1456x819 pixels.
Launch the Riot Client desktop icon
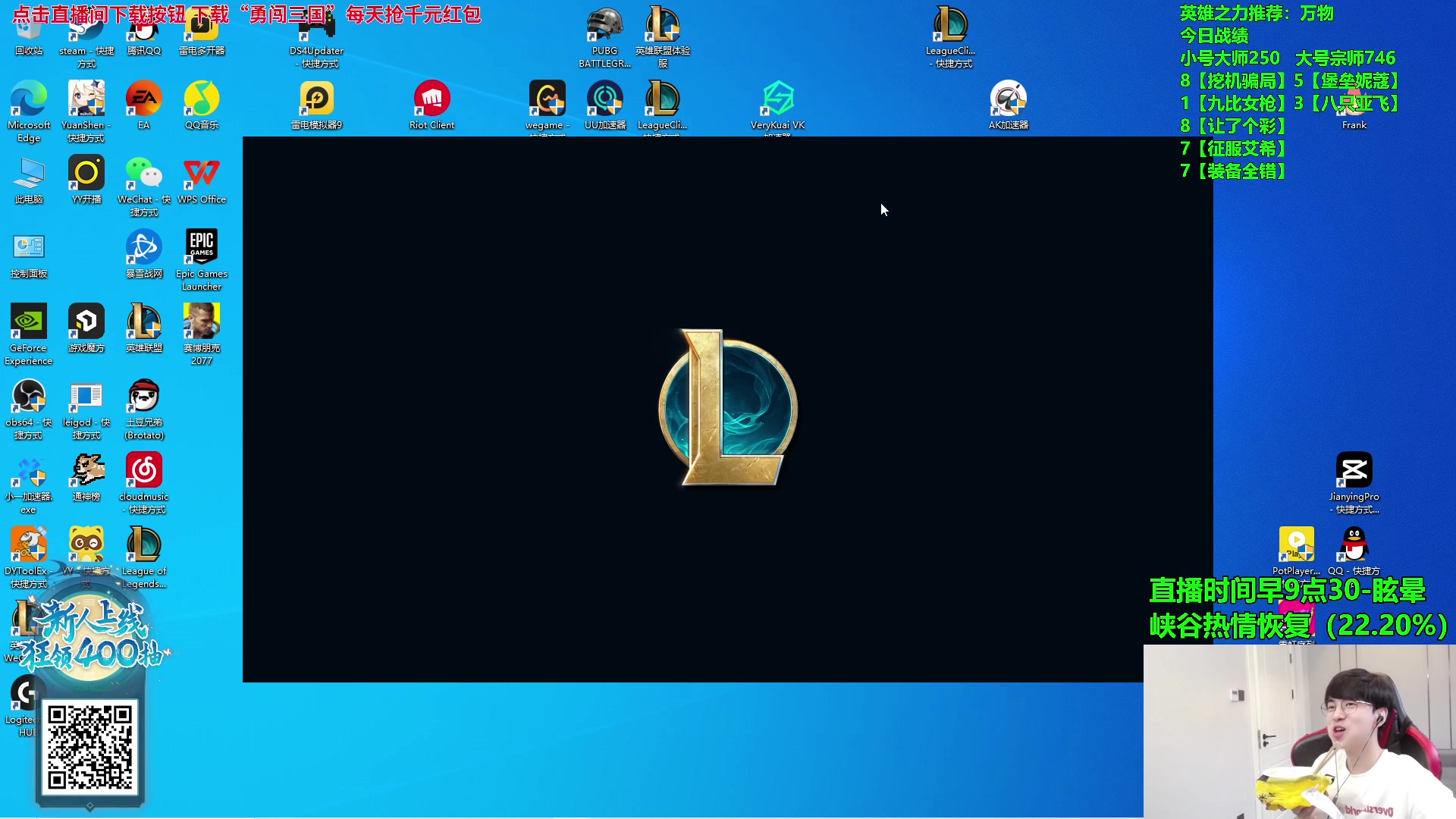431,105
